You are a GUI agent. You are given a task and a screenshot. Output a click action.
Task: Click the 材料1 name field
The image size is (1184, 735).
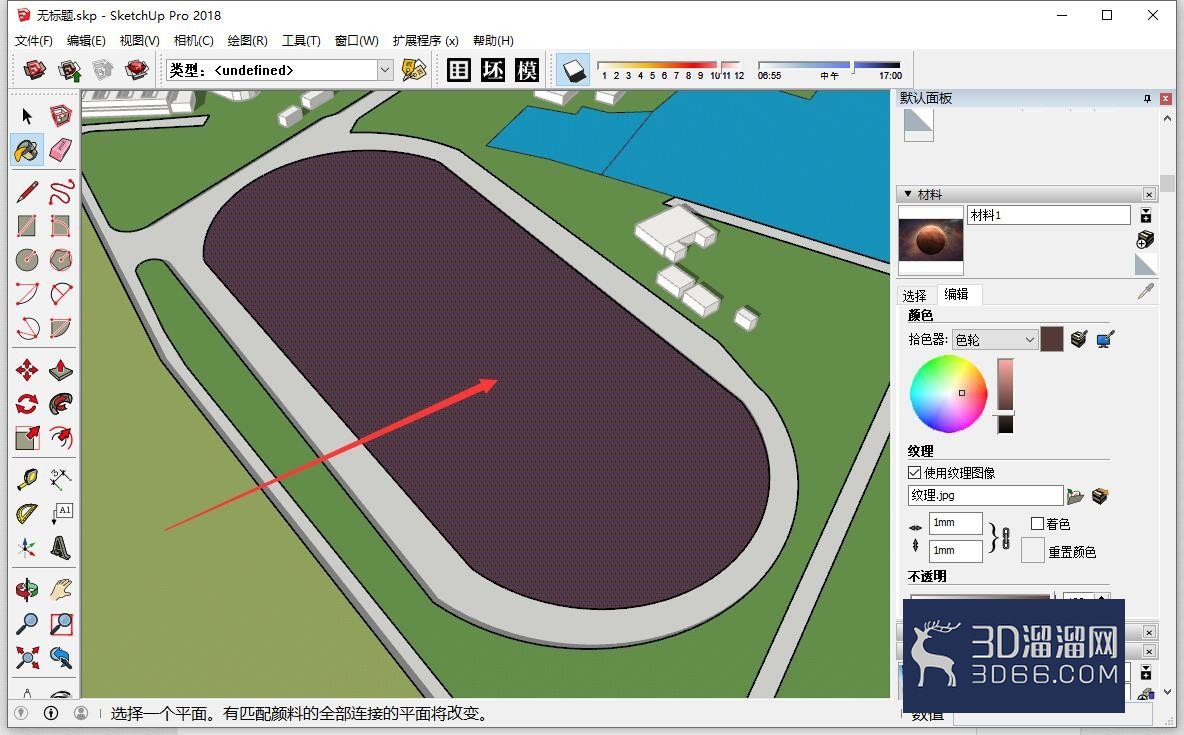(1048, 215)
